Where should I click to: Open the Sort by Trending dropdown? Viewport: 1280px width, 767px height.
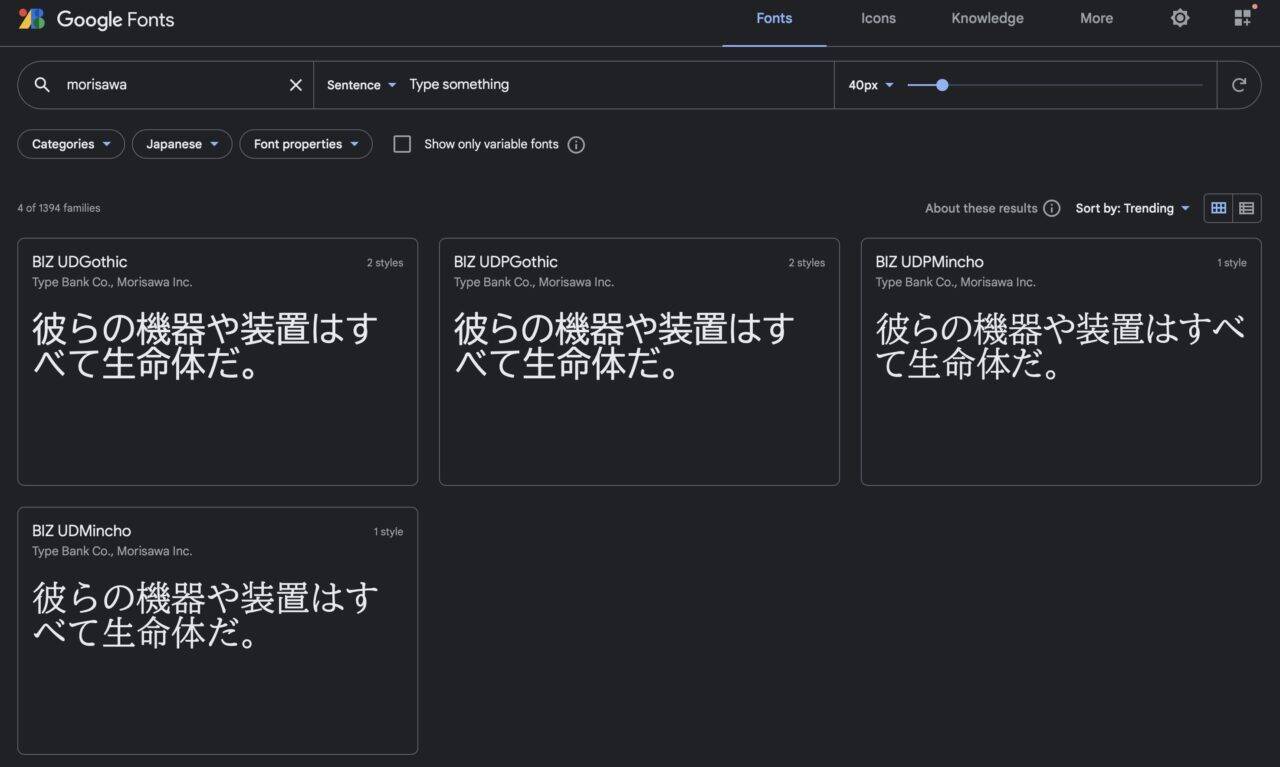(1133, 208)
